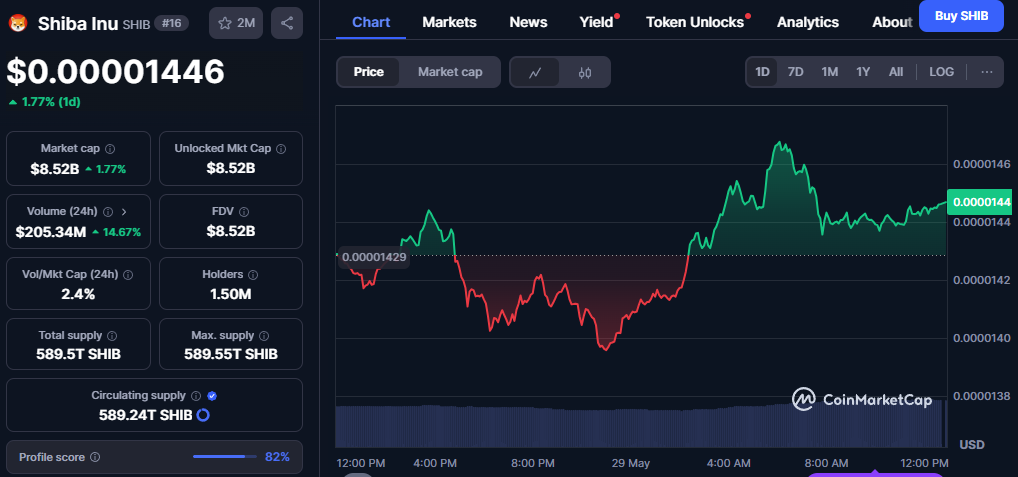
Task: Open the Markets tab
Action: pos(449,22)
